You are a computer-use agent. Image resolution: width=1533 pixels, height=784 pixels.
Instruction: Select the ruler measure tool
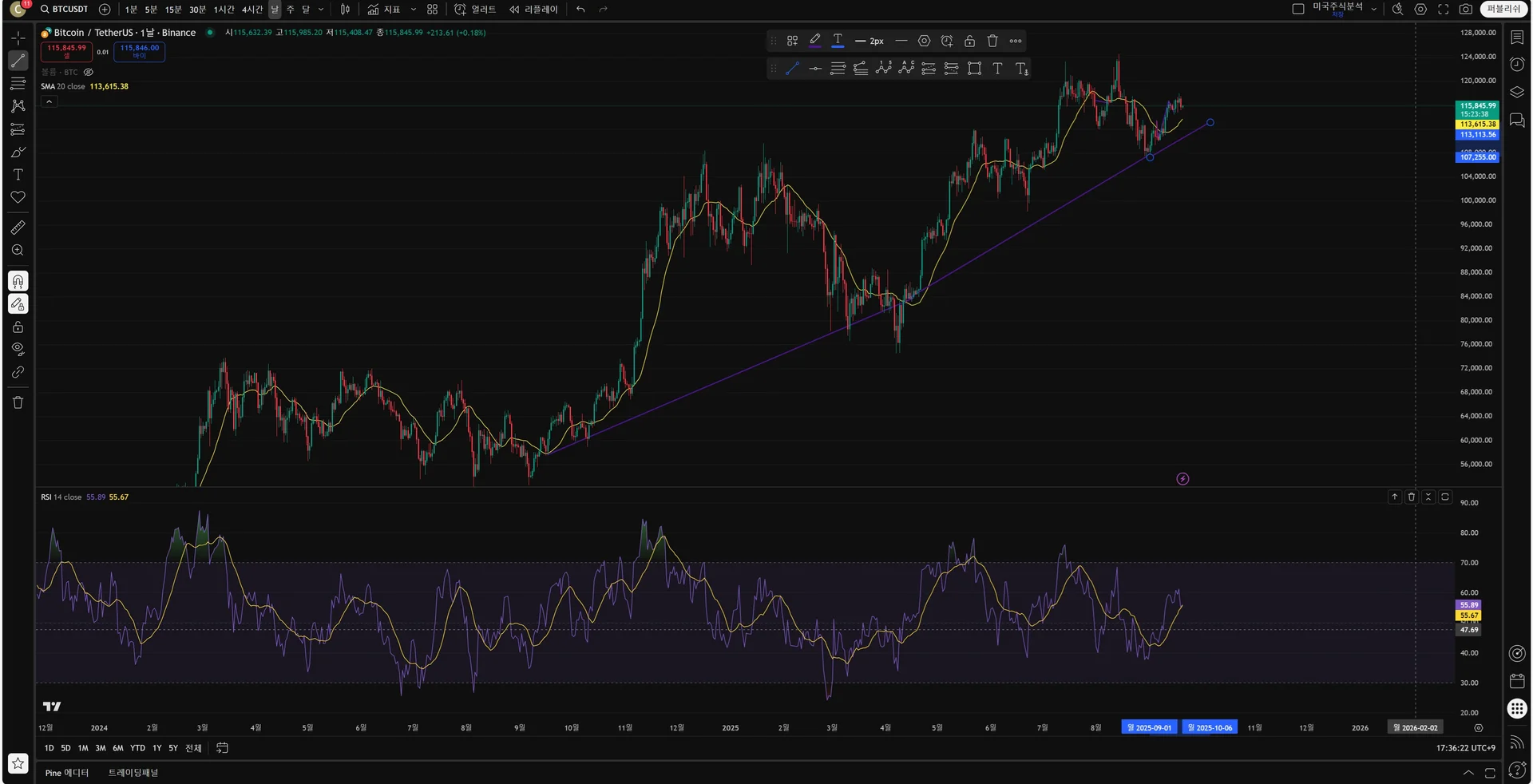click(18, 228)
